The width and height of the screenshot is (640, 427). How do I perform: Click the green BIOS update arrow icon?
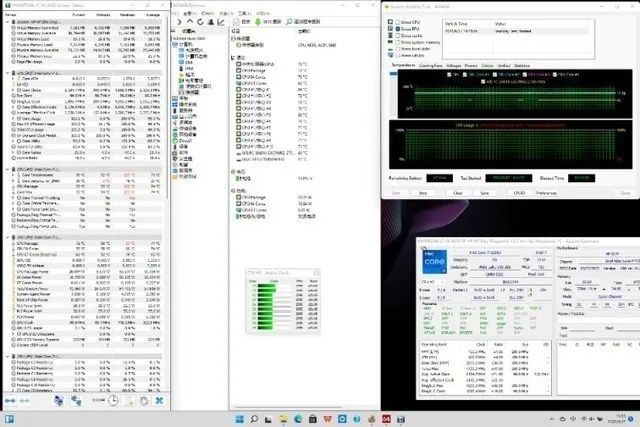pyautogui.click(x=258, y=22)
